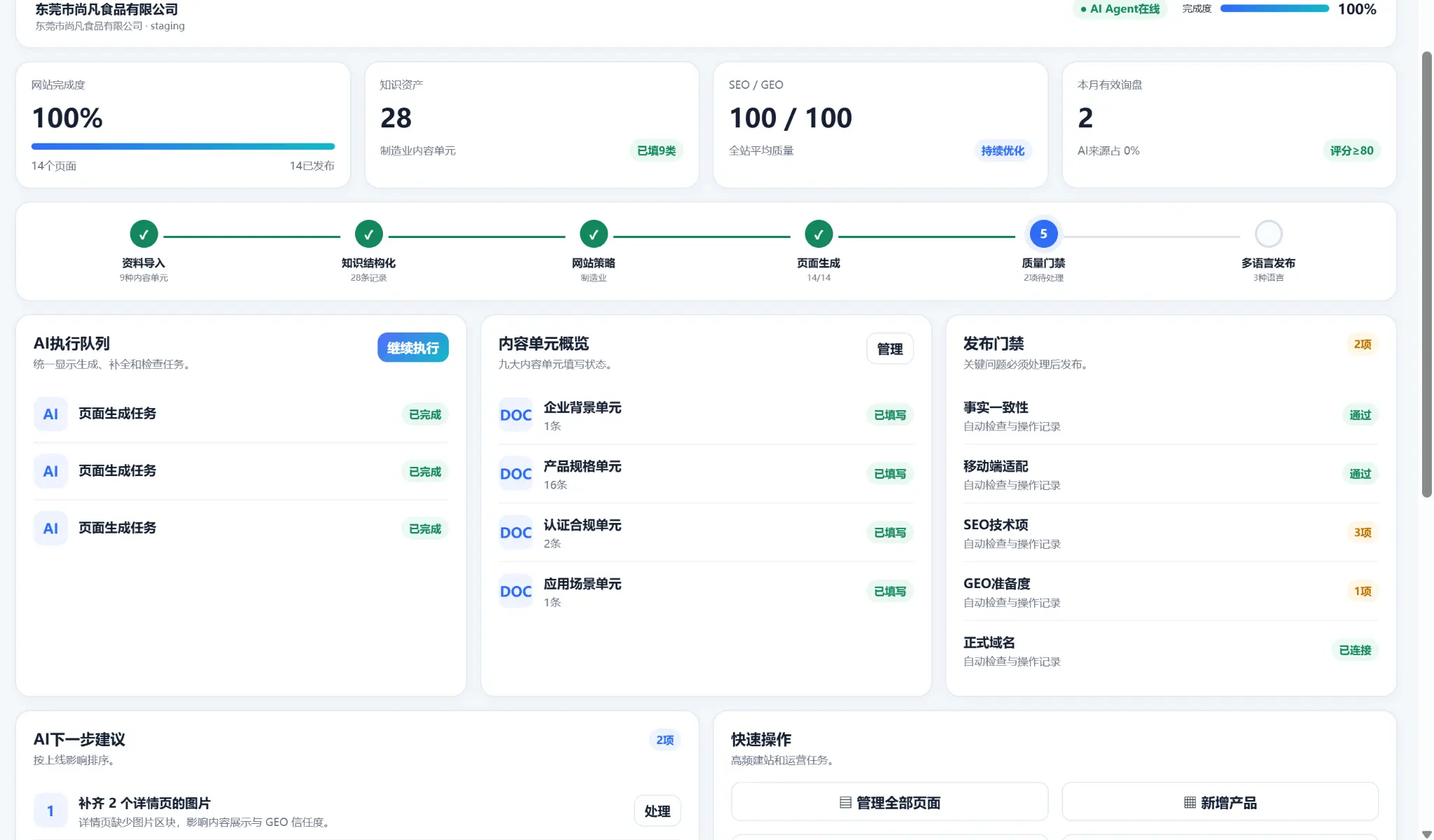The width and height of the screenshot is (1434, 840).
Task: Select the 事实一致性 gate row
Action: click(1171, 415)
